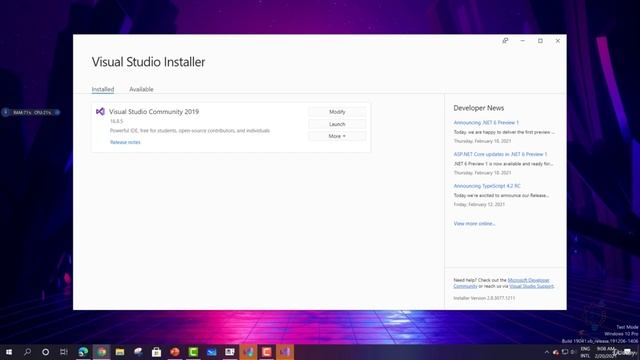Open Cortana circle in the taskbar
Image resolution: width=640 pixels, height=360 pixels.
45,352
